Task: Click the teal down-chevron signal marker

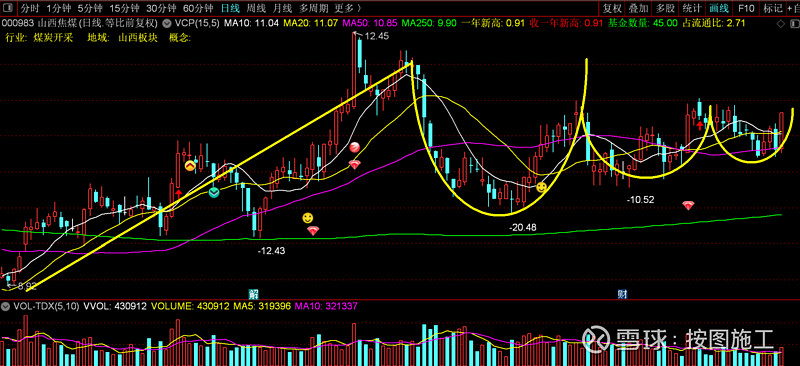Action: click(x=214, y=192)
